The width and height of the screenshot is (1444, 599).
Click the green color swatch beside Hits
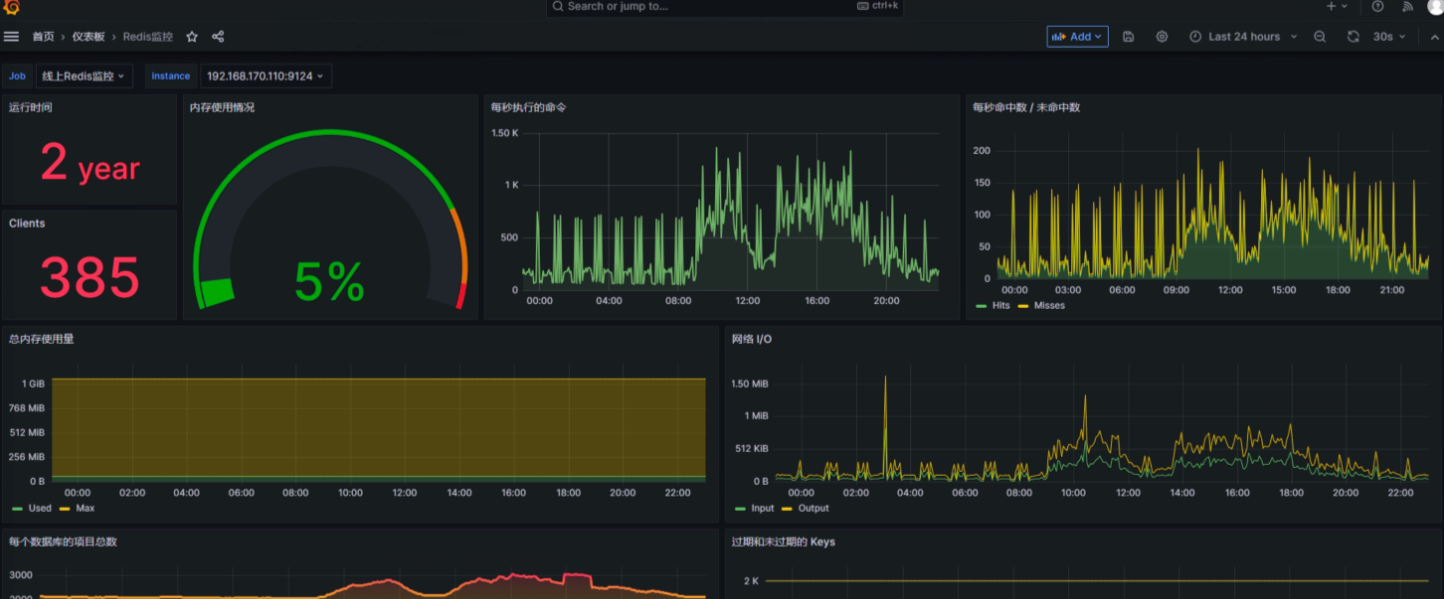[981, 306]
